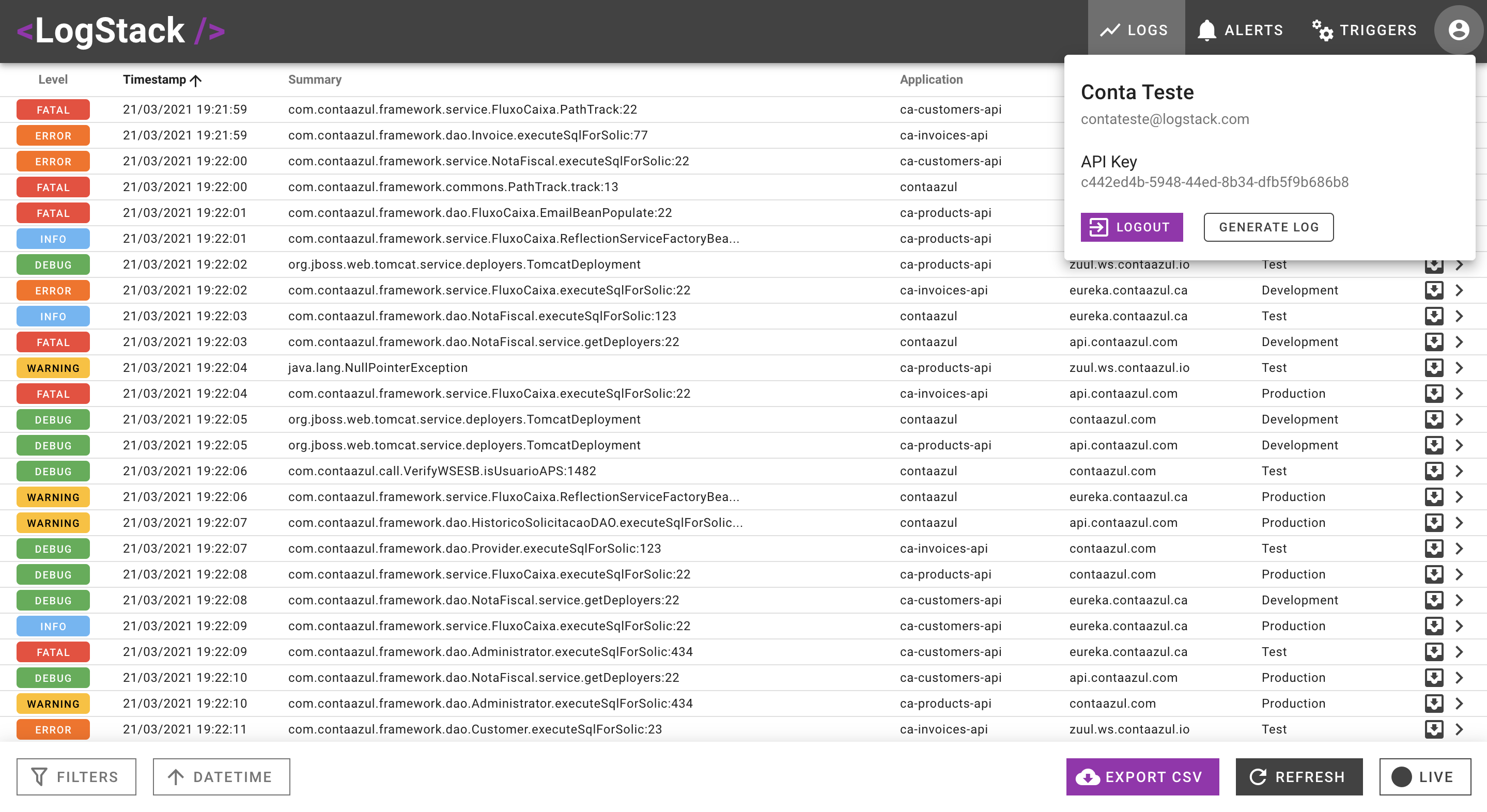Click the GENERATE LOG button
This screenshot has width=1487, height=812.
[x=1268, y=227]
